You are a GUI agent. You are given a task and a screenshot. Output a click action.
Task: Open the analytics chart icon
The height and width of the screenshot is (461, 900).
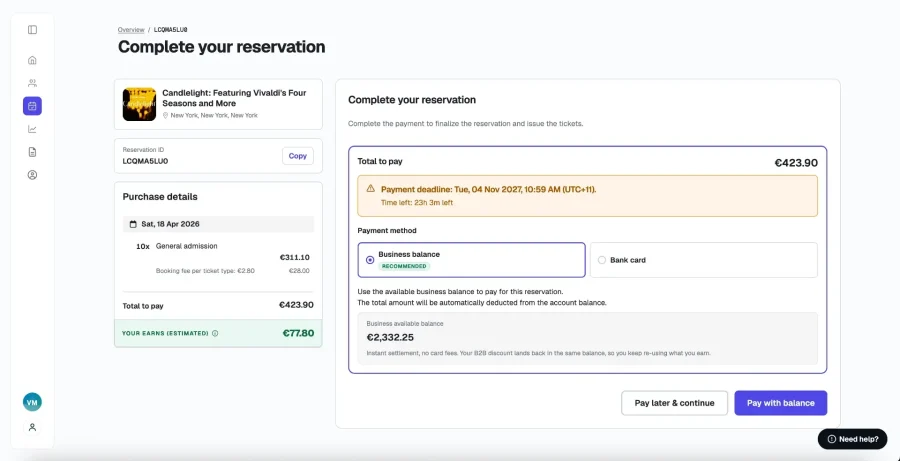pos(32,129)
